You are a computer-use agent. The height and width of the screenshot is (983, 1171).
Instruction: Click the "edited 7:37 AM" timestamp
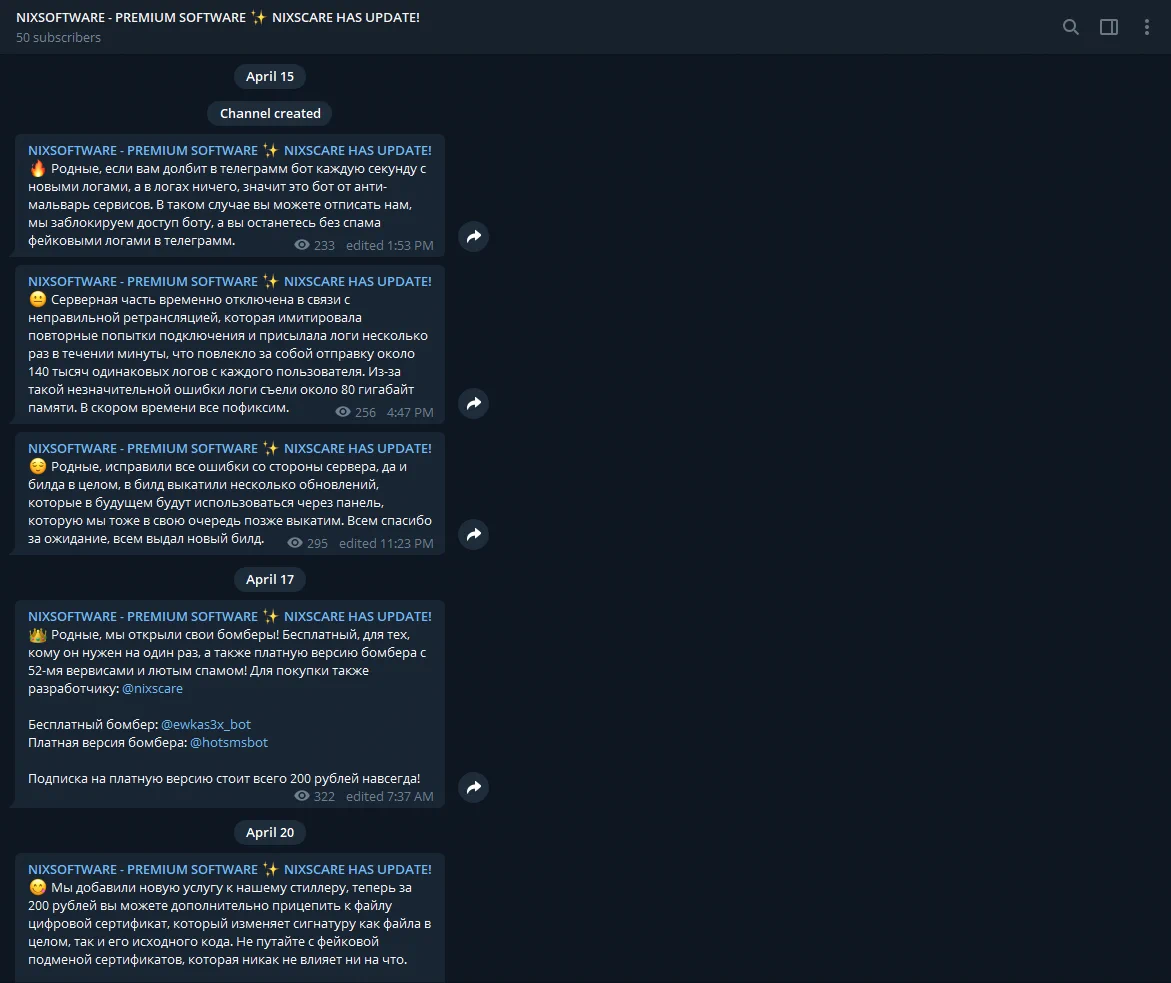point(389,797)
